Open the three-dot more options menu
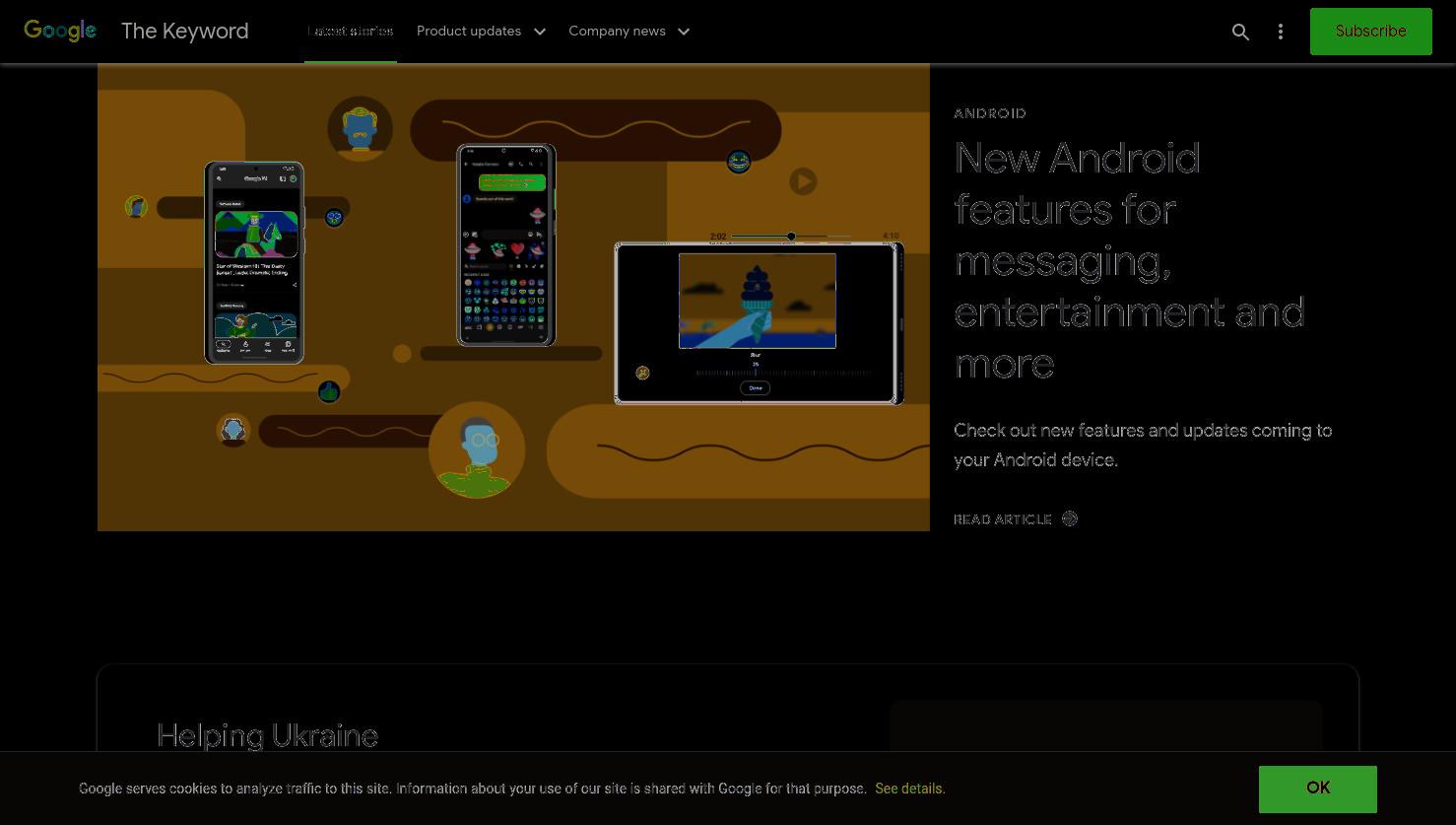The width and height of the screenshot is (1456, 825). click(1281, 32)
